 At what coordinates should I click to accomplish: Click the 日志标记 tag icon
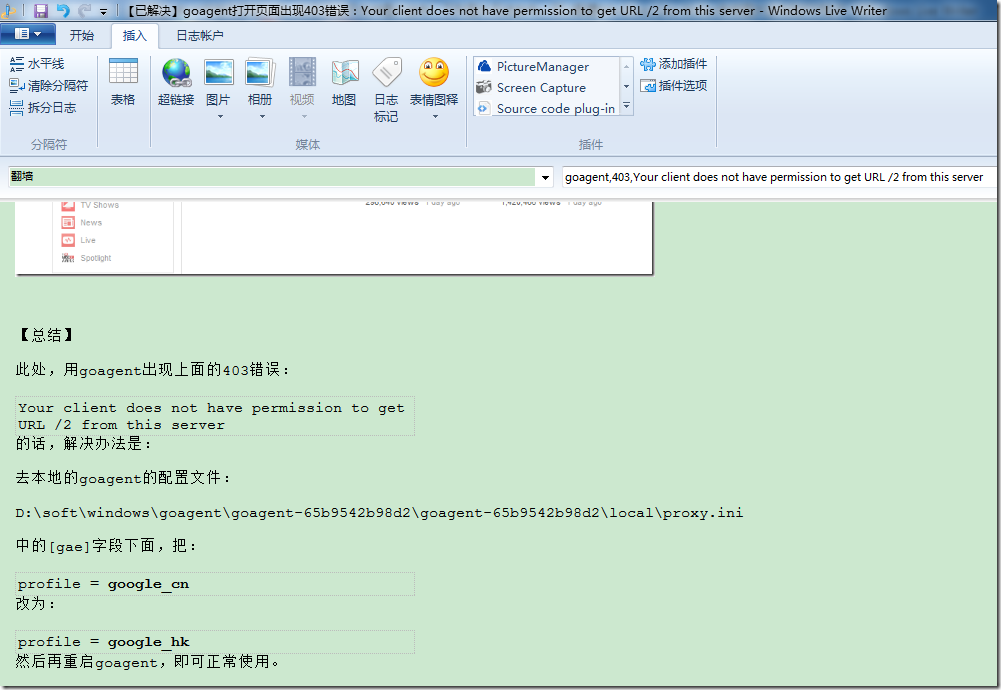coord(386,89)
